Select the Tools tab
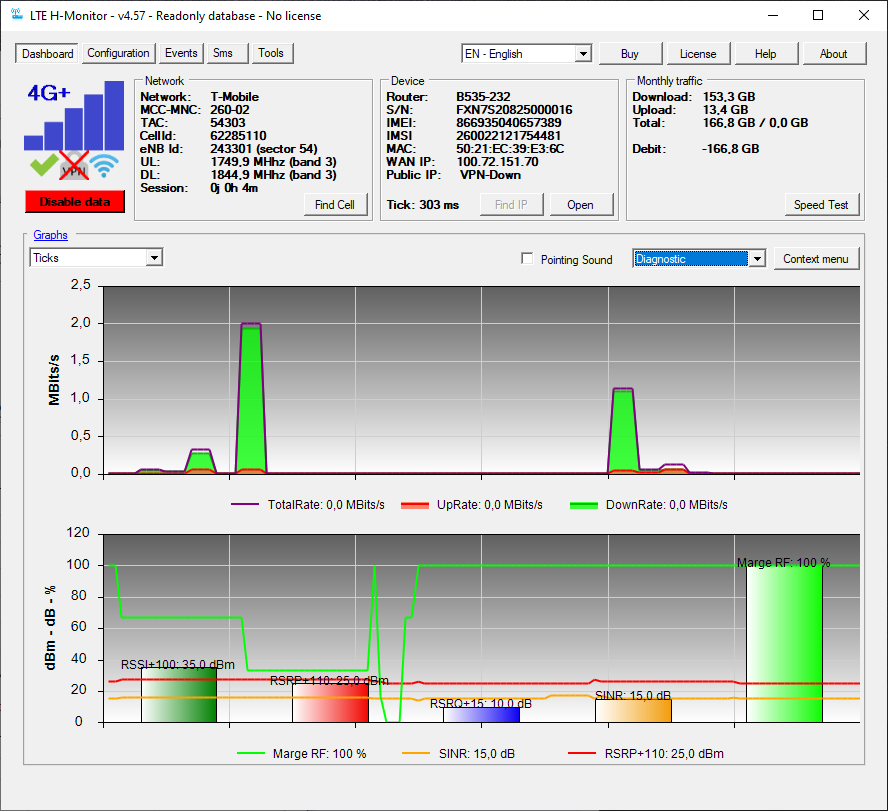This screenshot has height=811, width=888. (271, 53)
